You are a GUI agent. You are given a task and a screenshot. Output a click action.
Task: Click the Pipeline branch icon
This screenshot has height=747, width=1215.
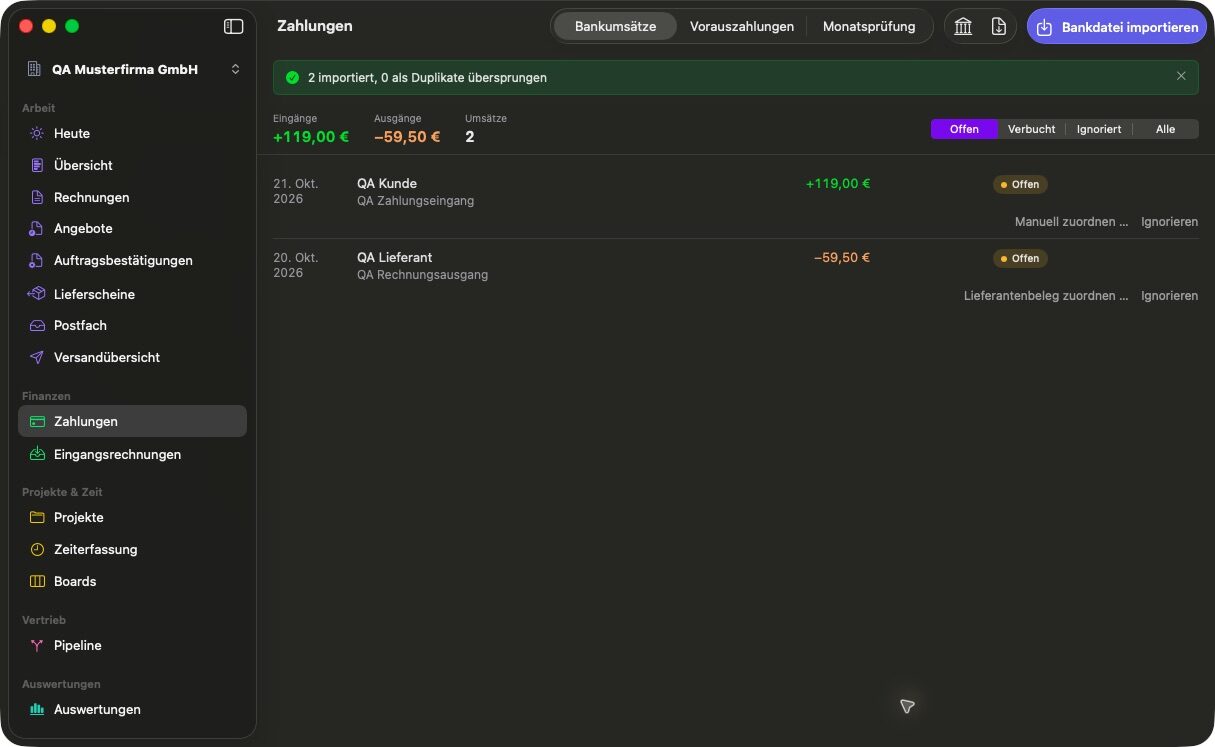click(37, 646)
